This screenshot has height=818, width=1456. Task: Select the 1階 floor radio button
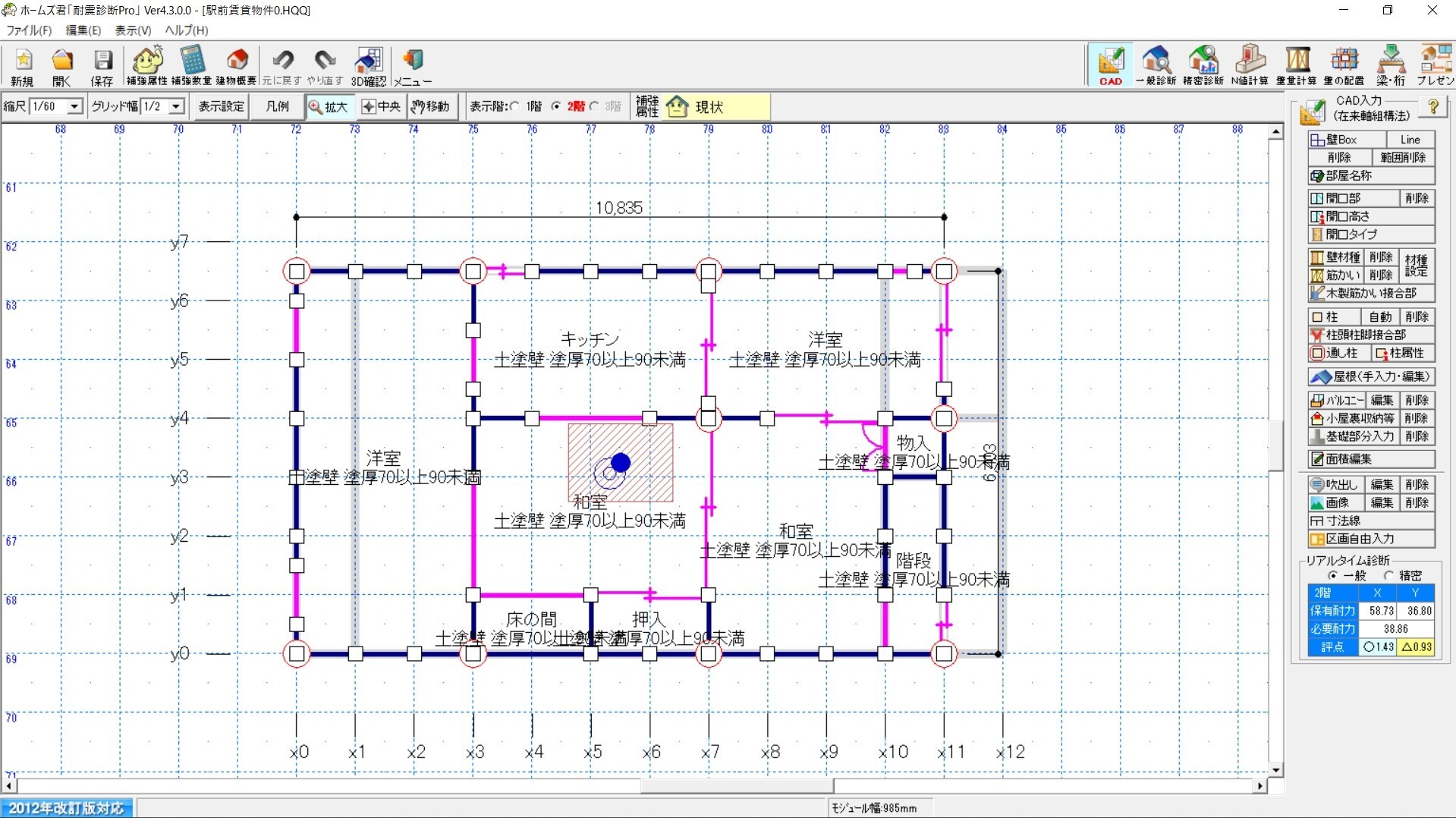pos(516,106)
